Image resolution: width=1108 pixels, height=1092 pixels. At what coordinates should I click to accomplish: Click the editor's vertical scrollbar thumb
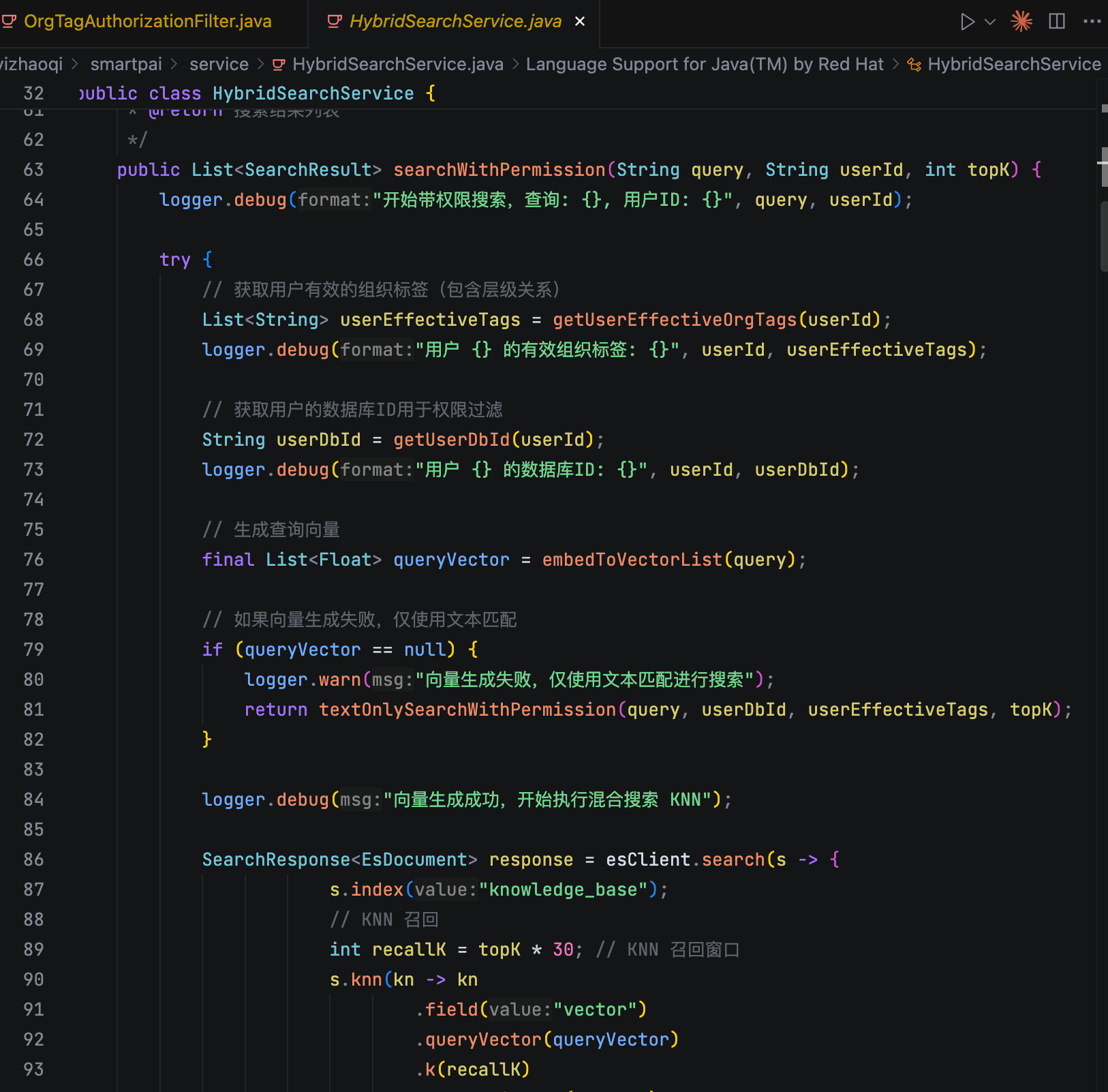pos(1104,236)
